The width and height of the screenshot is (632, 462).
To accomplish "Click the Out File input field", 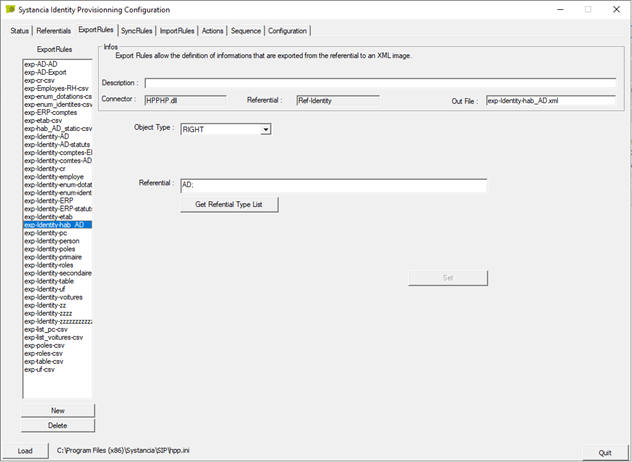I will (x=551, y=101).
